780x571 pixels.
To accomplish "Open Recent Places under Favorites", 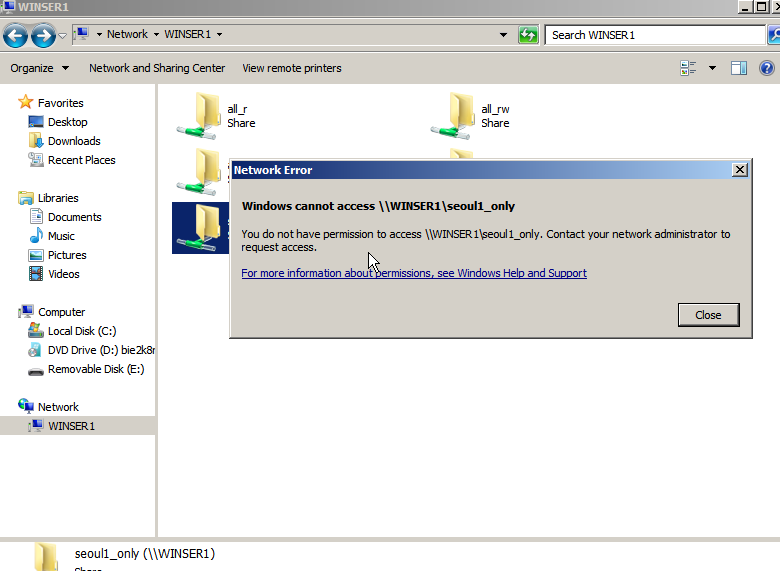I will click(x=82, y=160).
